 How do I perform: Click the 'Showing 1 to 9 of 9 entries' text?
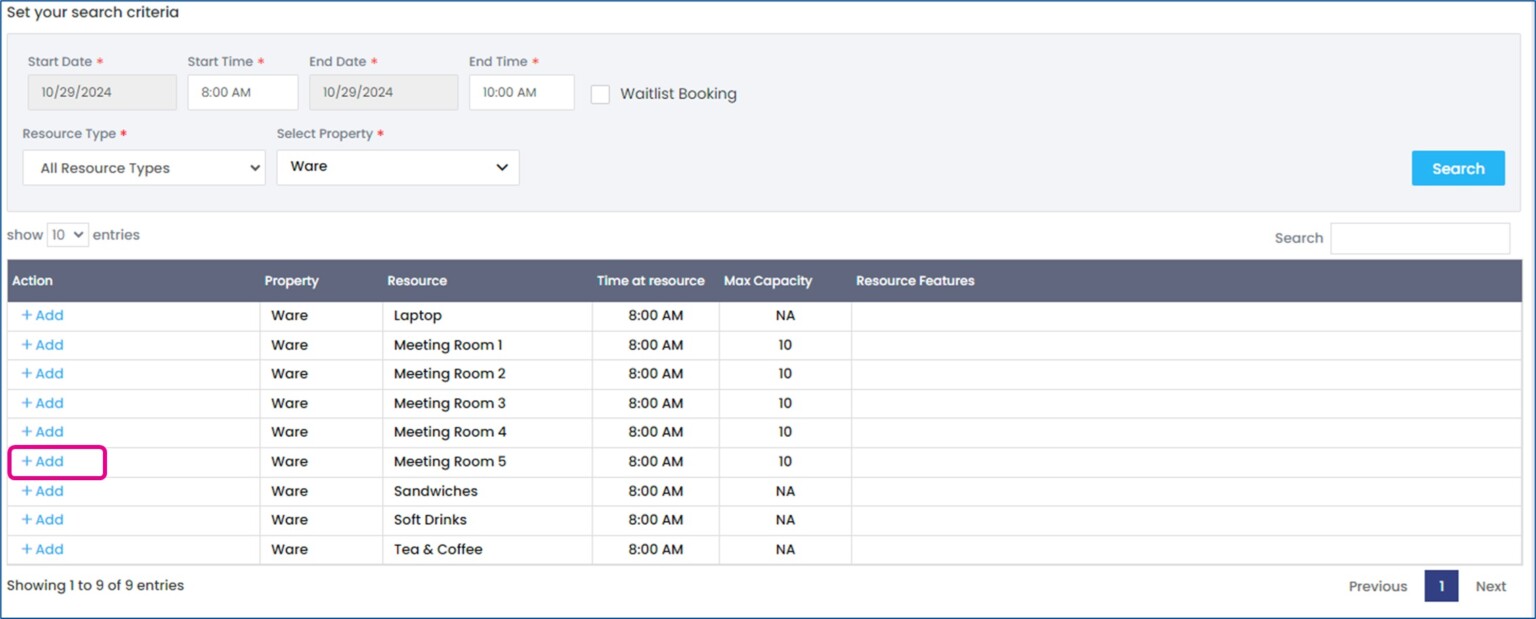click(x=95, y=585)
